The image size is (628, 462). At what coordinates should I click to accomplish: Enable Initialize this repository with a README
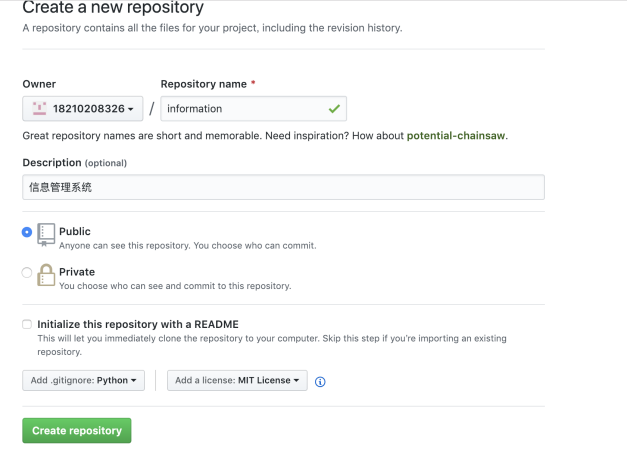(27, 324)
